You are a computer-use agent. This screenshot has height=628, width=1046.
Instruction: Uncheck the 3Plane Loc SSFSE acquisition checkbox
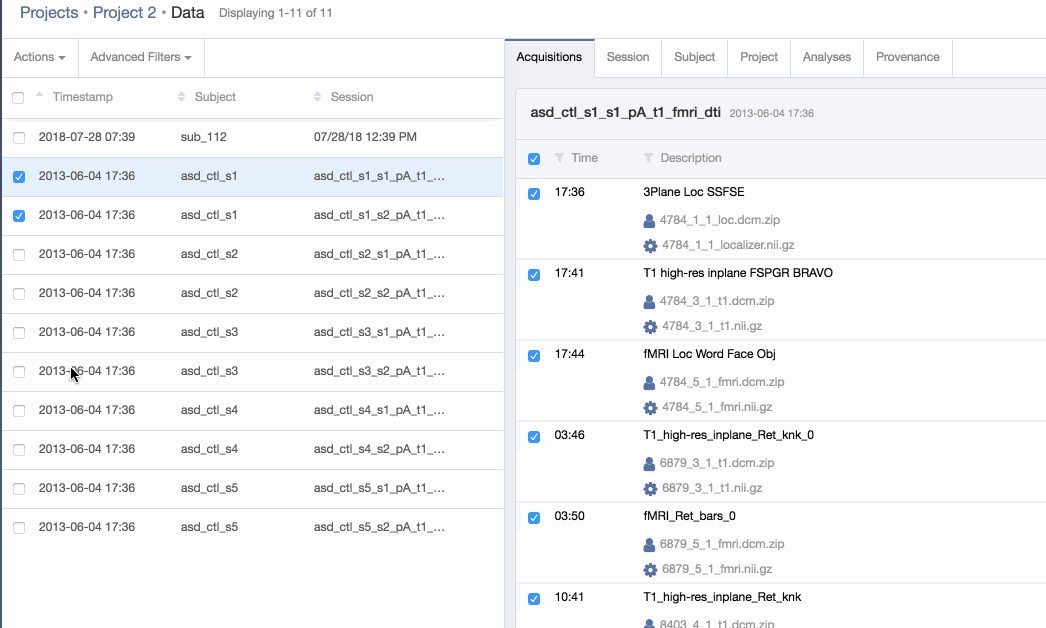[x=534, y=193]
